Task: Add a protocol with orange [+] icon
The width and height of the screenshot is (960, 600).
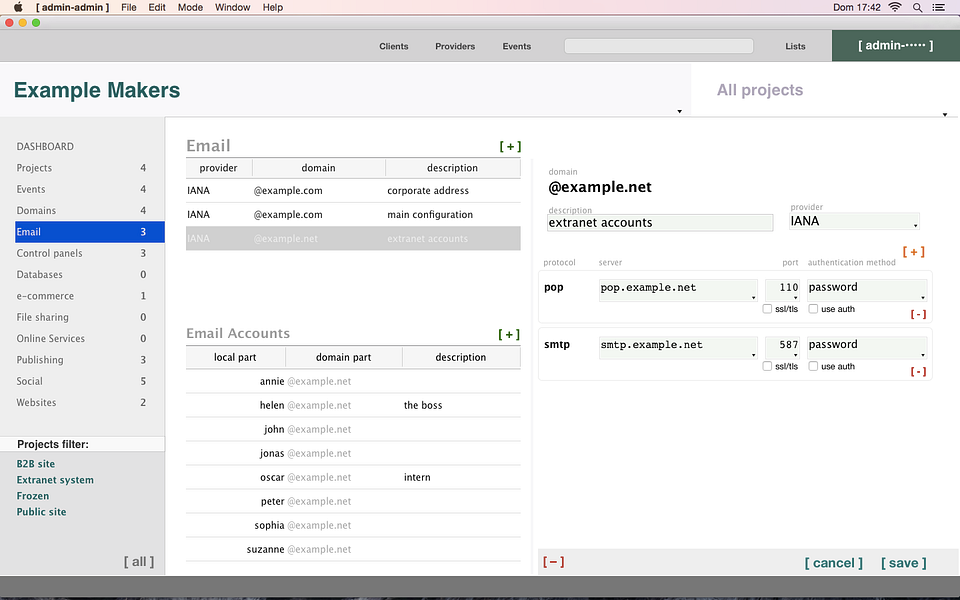Action: coord(913,252)
